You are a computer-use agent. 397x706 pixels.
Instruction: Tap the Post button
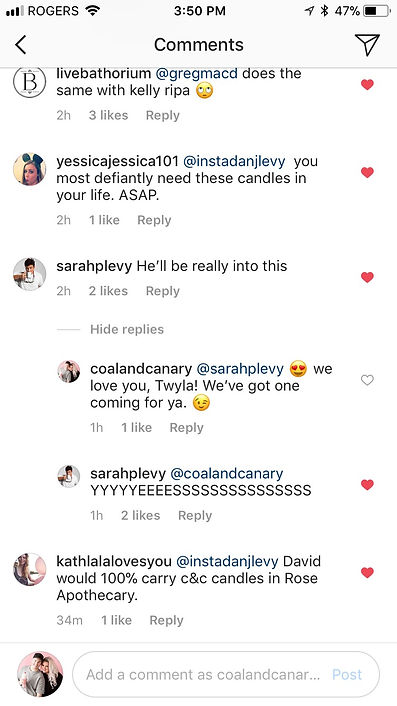pyautogui.click(x=347, y=674)
